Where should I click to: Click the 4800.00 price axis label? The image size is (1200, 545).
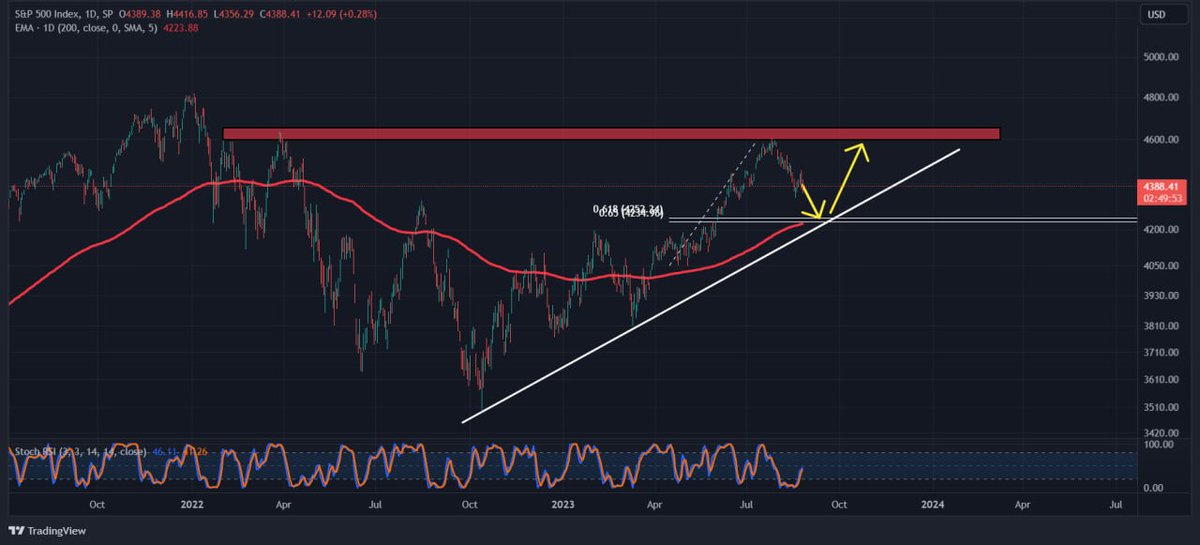[1163, 98]
